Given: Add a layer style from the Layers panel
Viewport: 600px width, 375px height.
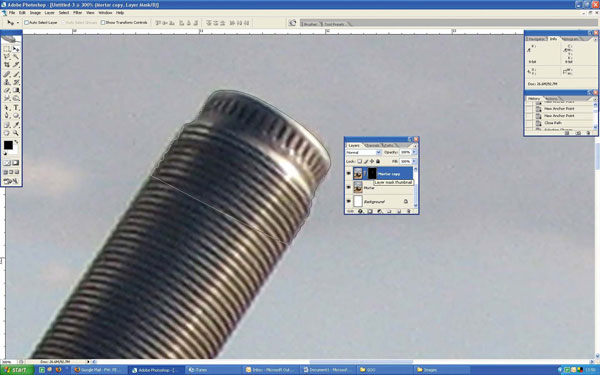Looking at the screenshot, I should click(x=360, y=211).
